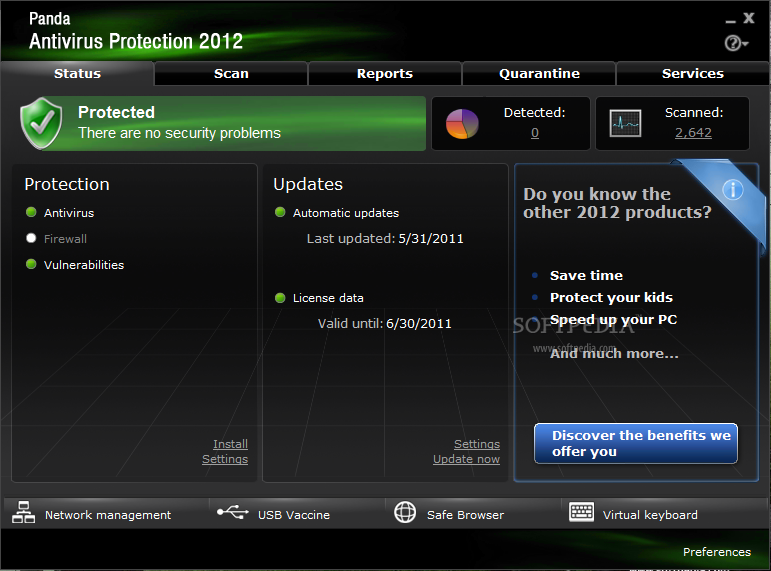This screenshot has width=771, height=571.
Task: Click the green Vulnerabilities status indicator
Action: pos(31,264)
